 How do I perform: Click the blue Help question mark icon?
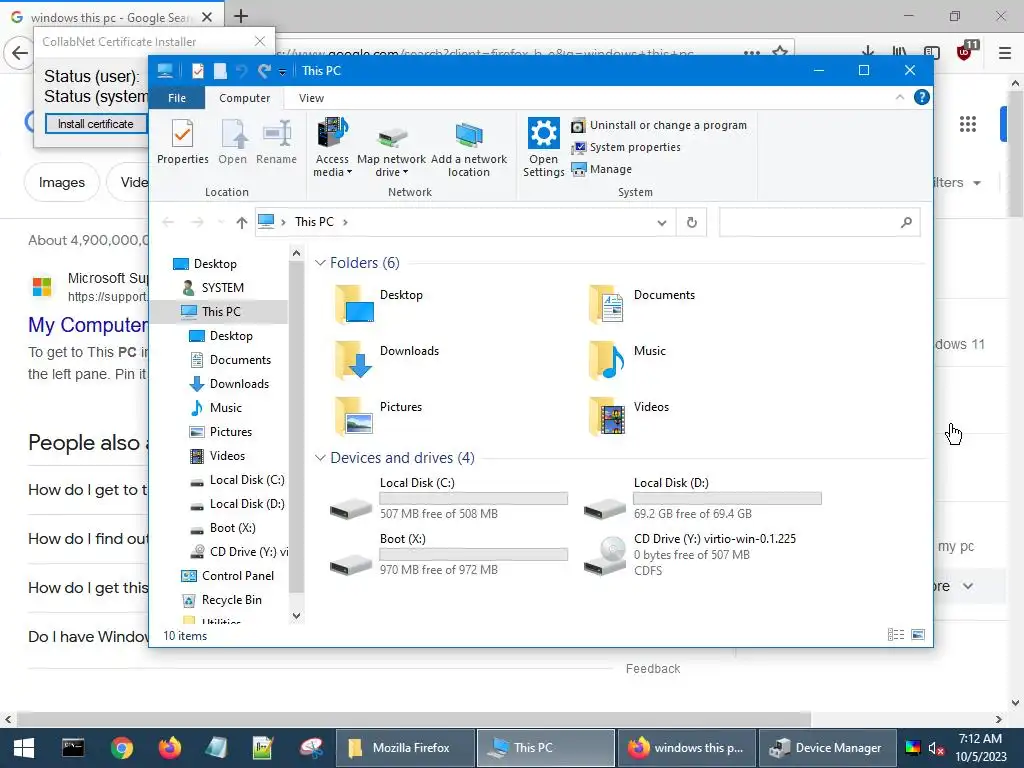coord(921,97)
